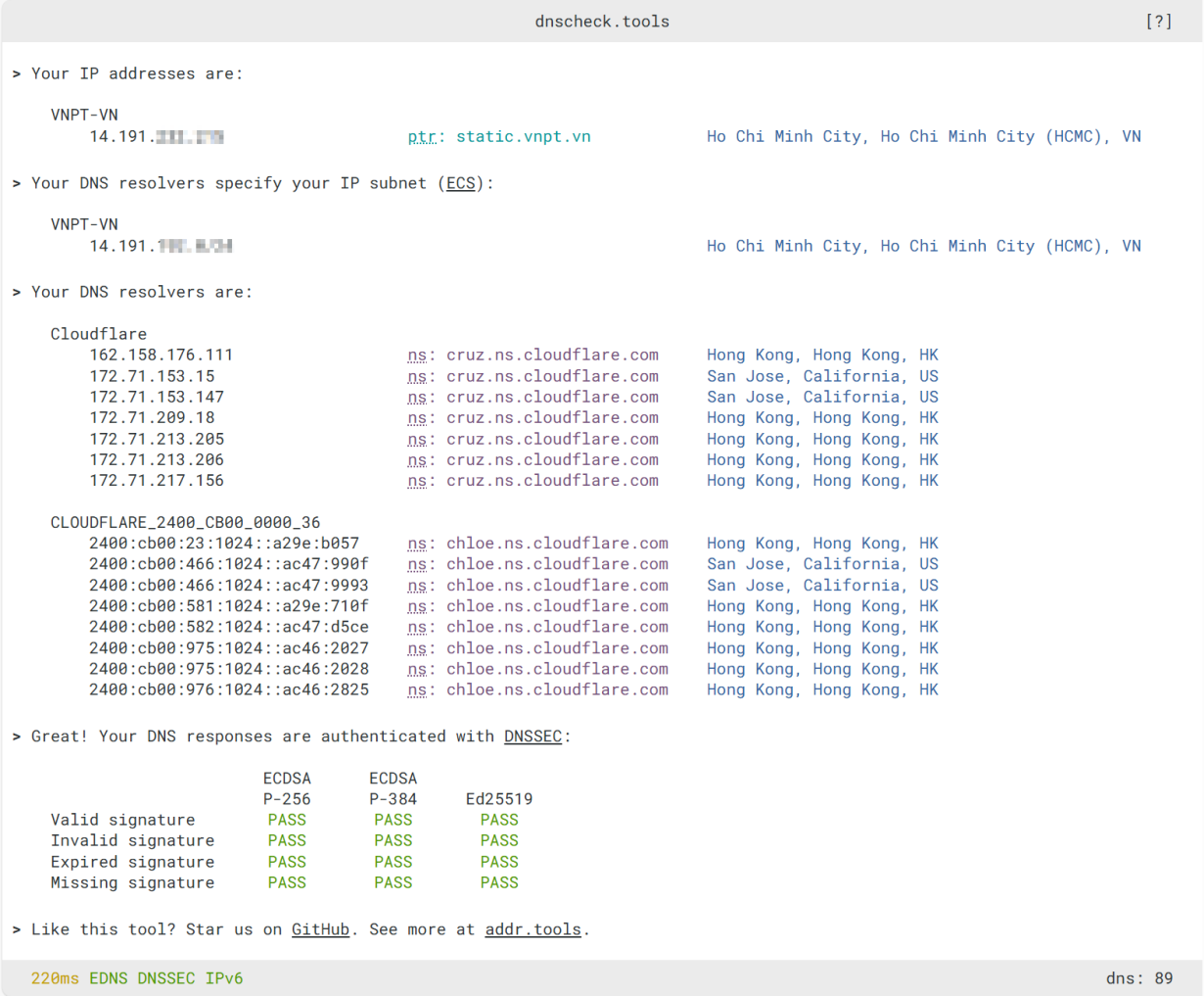
Task: Click the 220ms latency indicator in status bar
Action: pos(55,978)
